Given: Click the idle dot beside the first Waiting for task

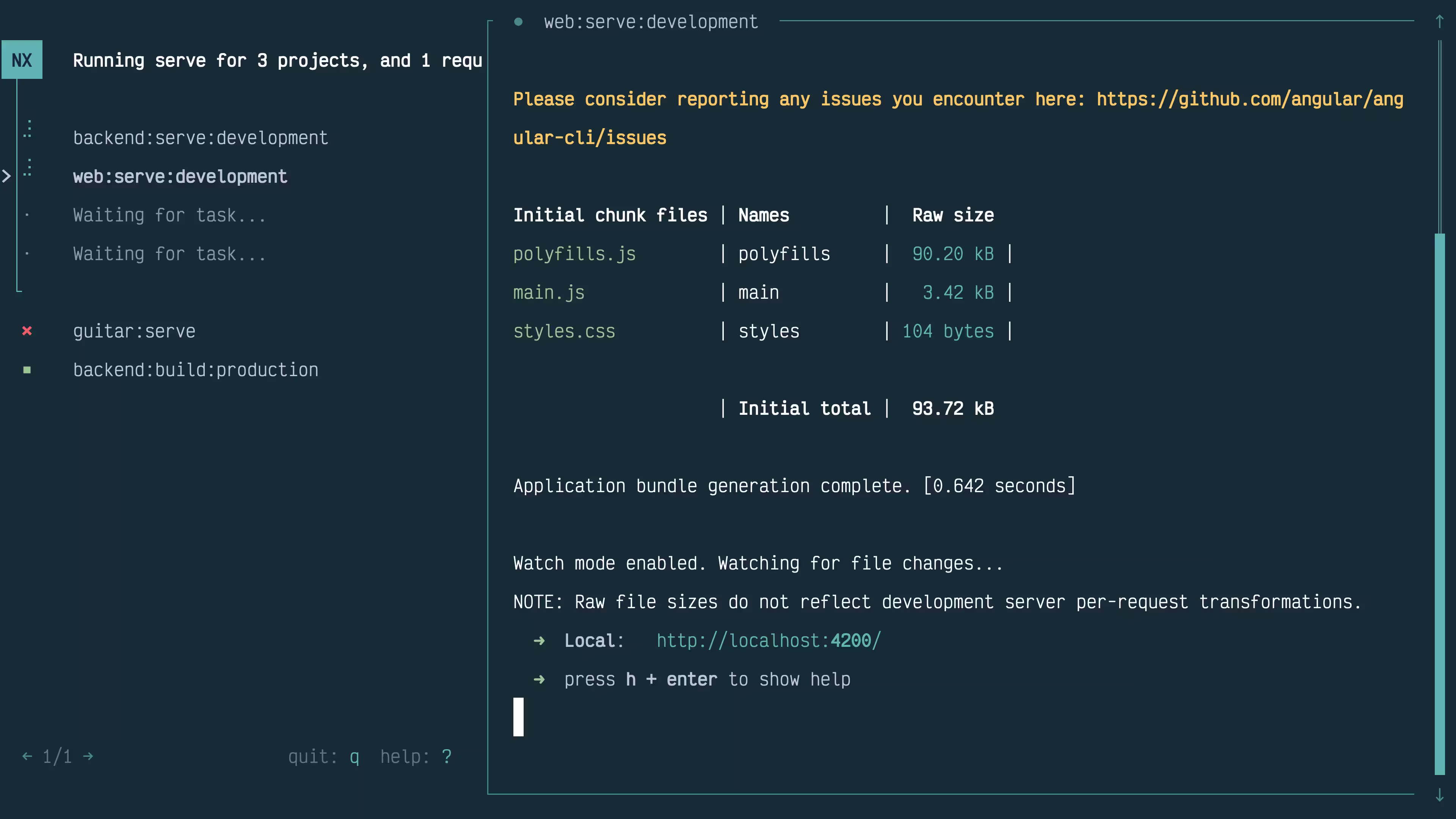Looking at the screenshot, I should click(27, 215).
